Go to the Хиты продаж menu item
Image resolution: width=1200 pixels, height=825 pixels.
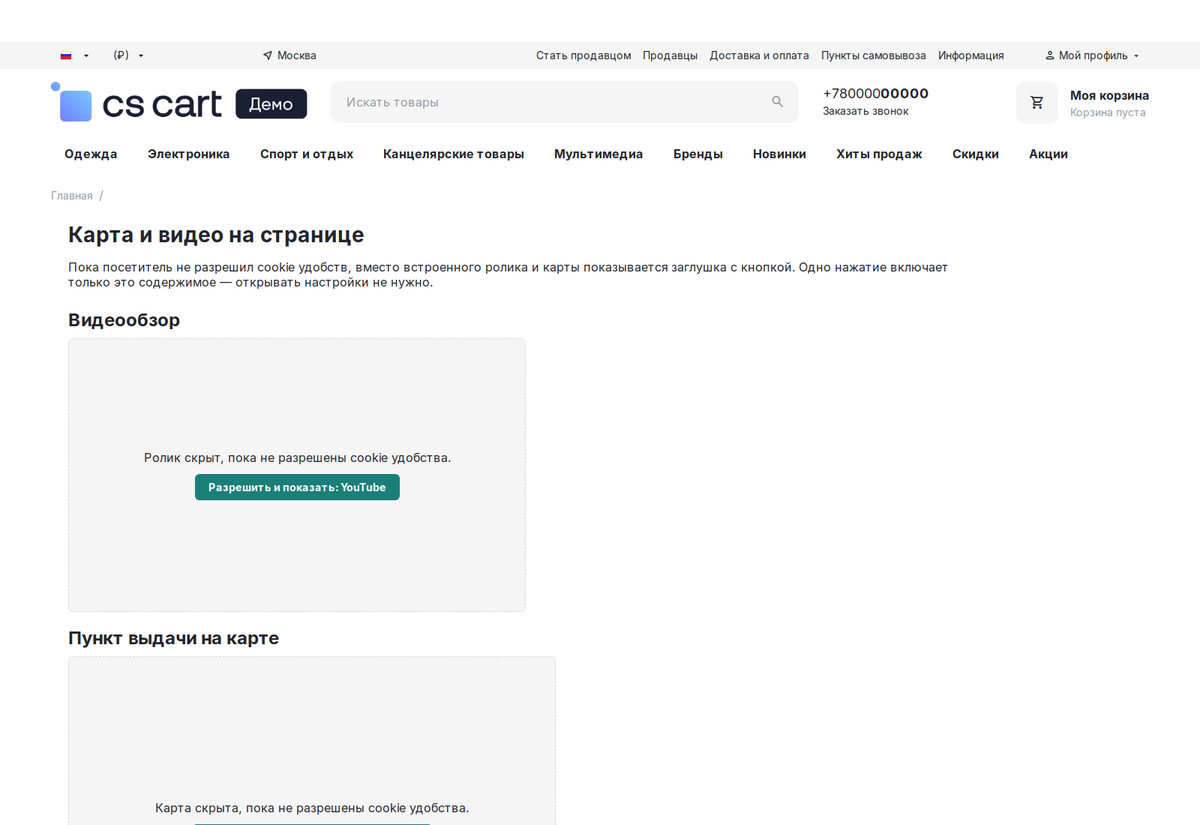coord(879,154)
